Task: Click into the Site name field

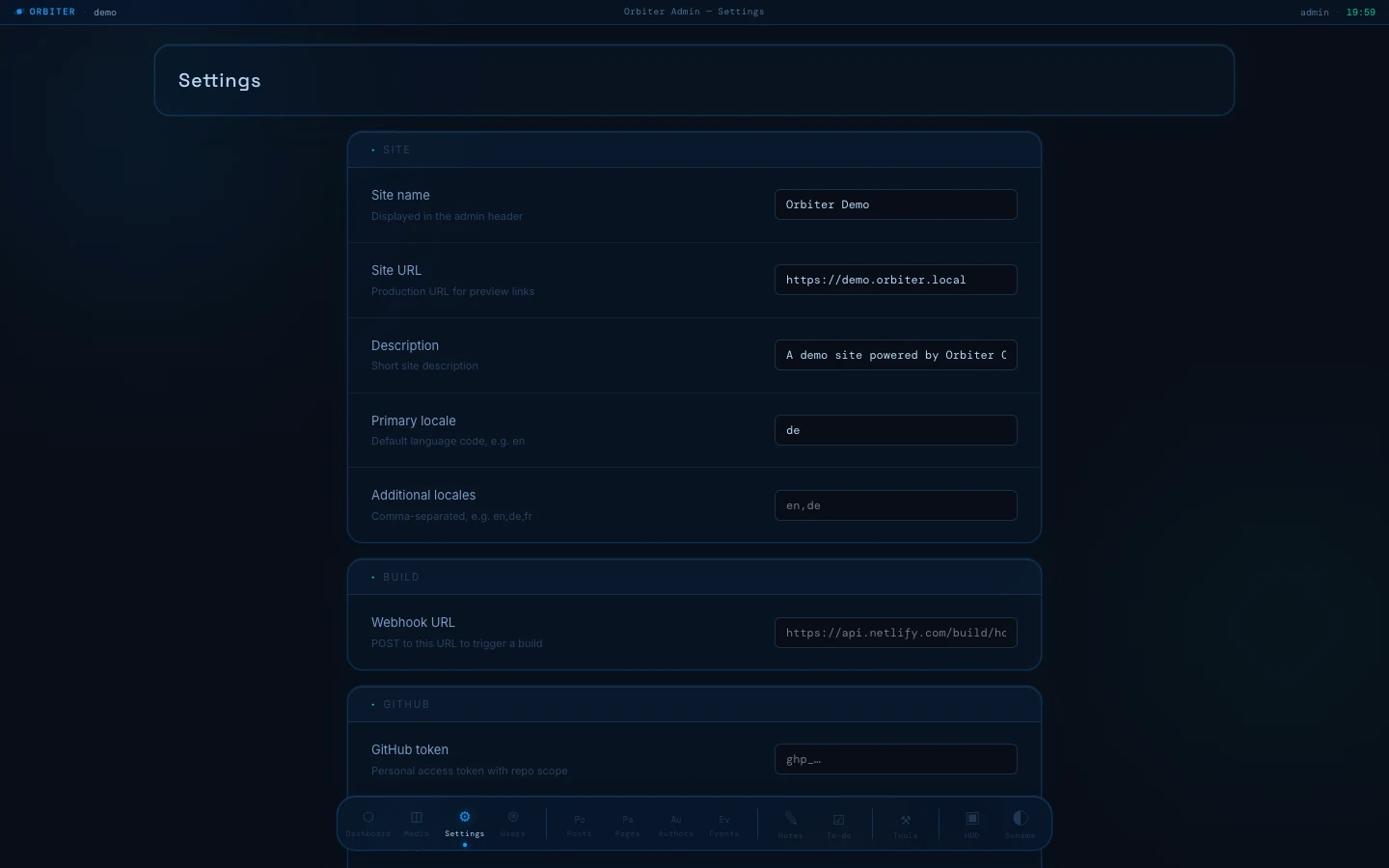Action: 896,204
